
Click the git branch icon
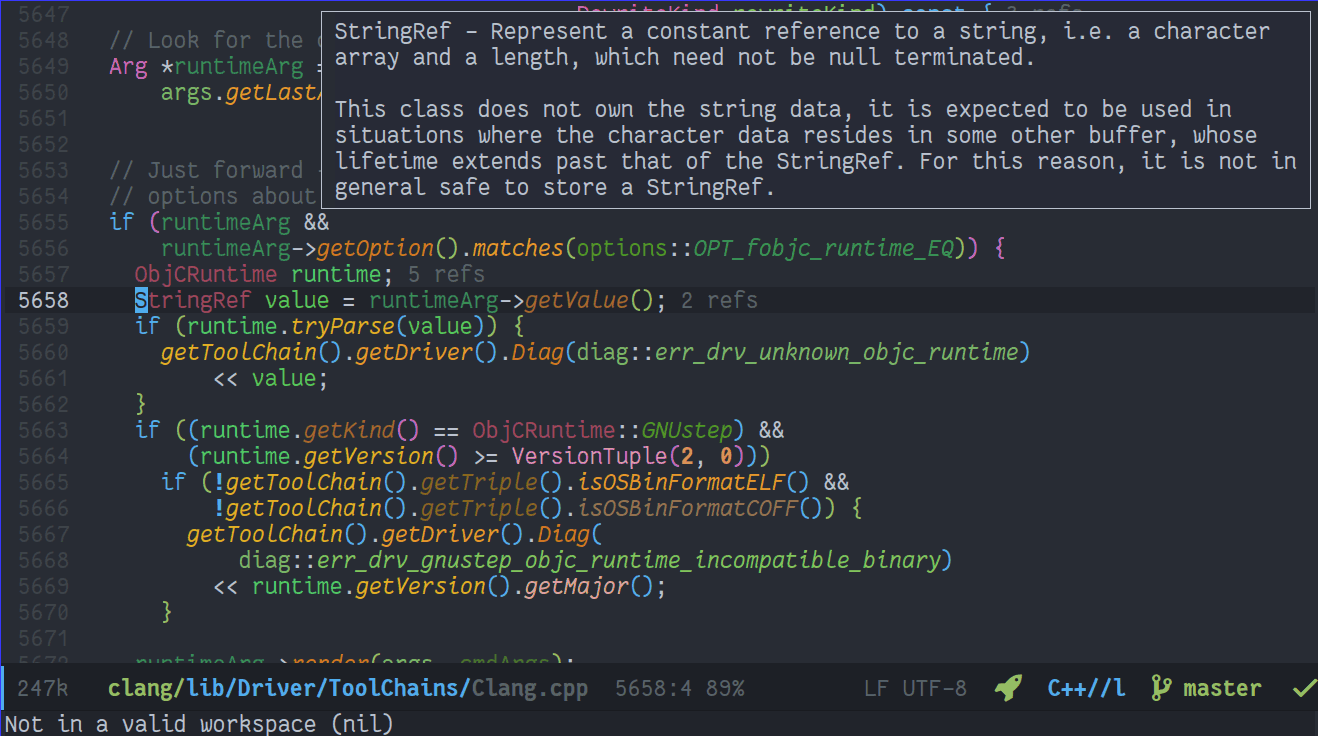[1160, 688]
